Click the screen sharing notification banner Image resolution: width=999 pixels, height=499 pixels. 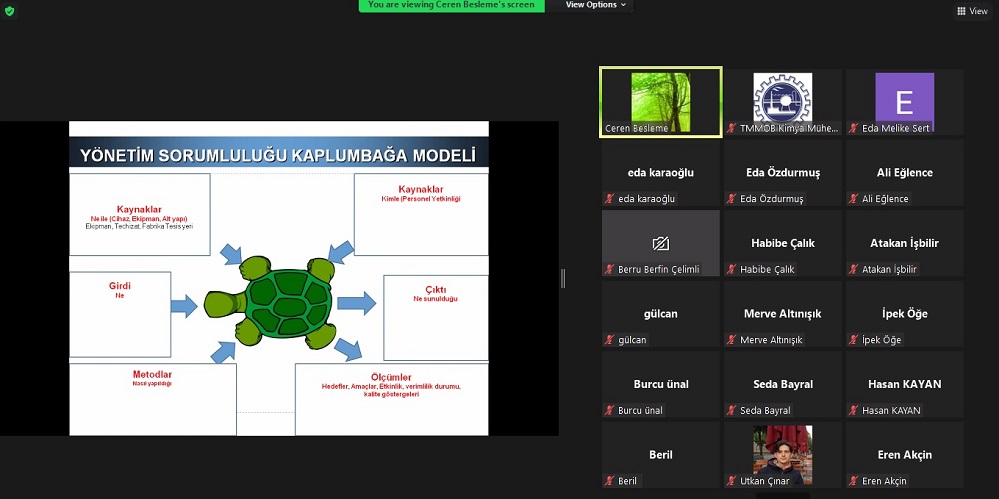(x=452, y=5)
